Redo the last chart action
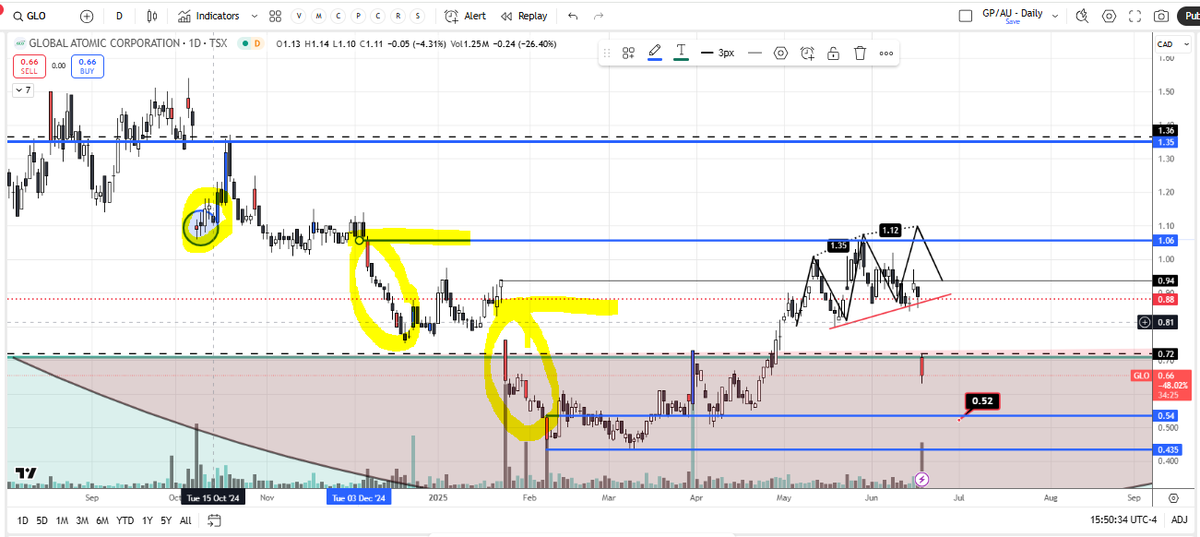Viewport: 1200px width, 537px height. tap(599, 16)
